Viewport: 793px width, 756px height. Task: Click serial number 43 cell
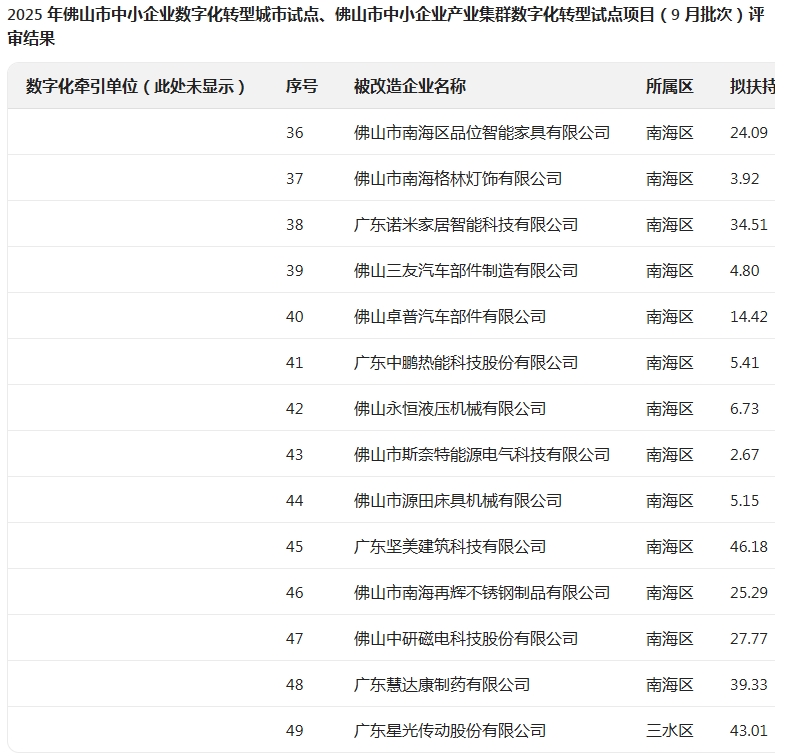pos(294,454)
